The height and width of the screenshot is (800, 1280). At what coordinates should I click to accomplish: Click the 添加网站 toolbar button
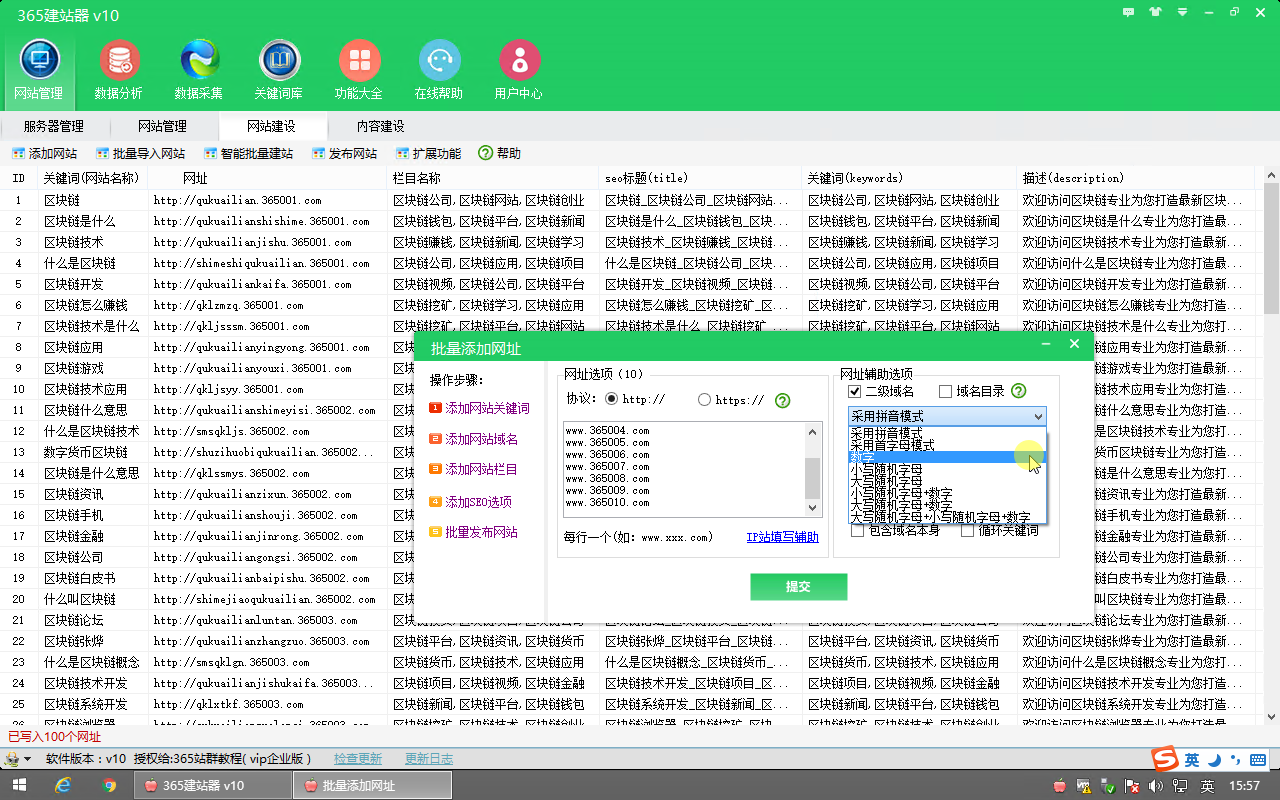[44, 154]
